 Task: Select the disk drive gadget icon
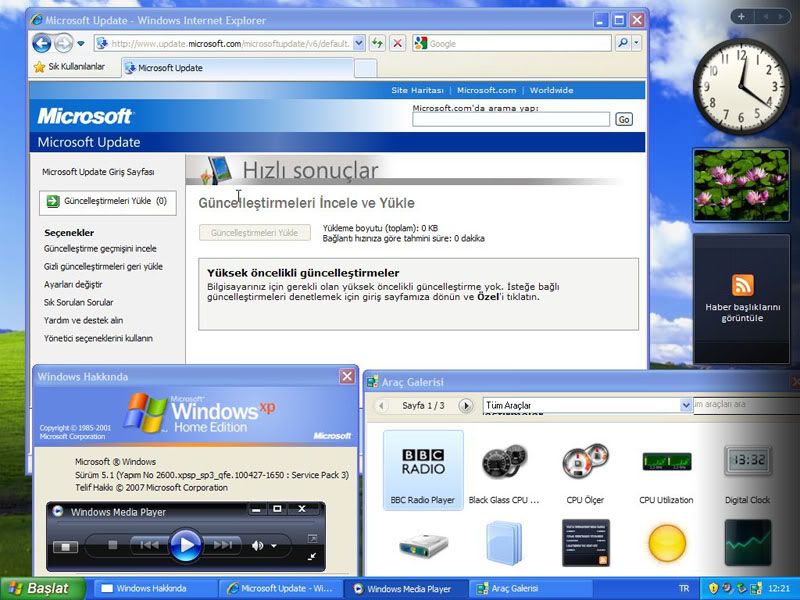coord(423,545)
